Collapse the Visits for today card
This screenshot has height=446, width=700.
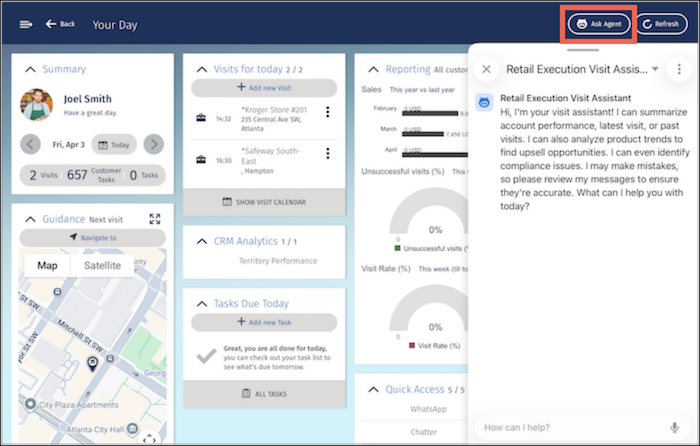pyautogui.click(x=202, y=70)
